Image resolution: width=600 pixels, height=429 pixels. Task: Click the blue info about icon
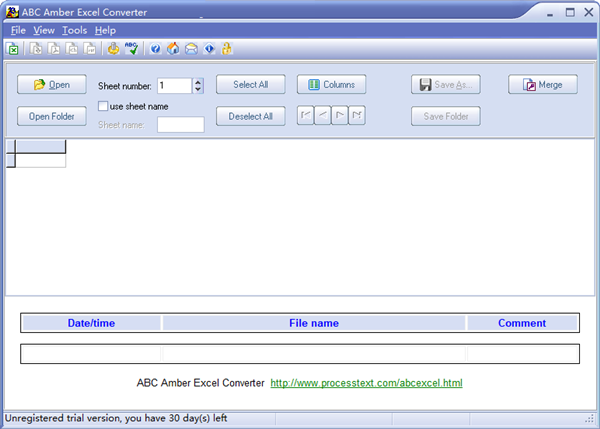pos(209,48)
